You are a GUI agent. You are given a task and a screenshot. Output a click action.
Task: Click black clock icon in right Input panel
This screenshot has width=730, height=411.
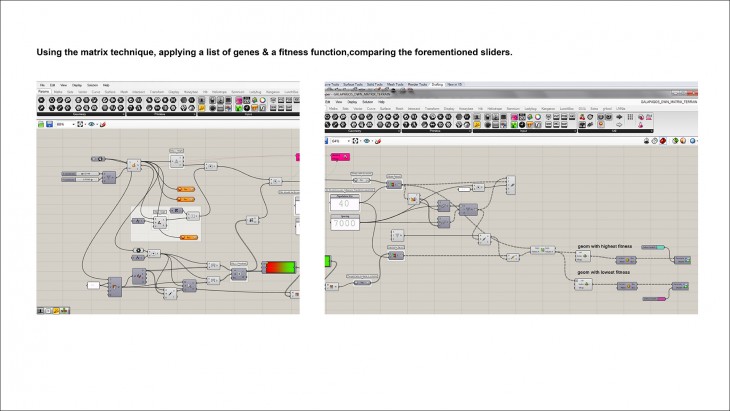coord(522,124)
